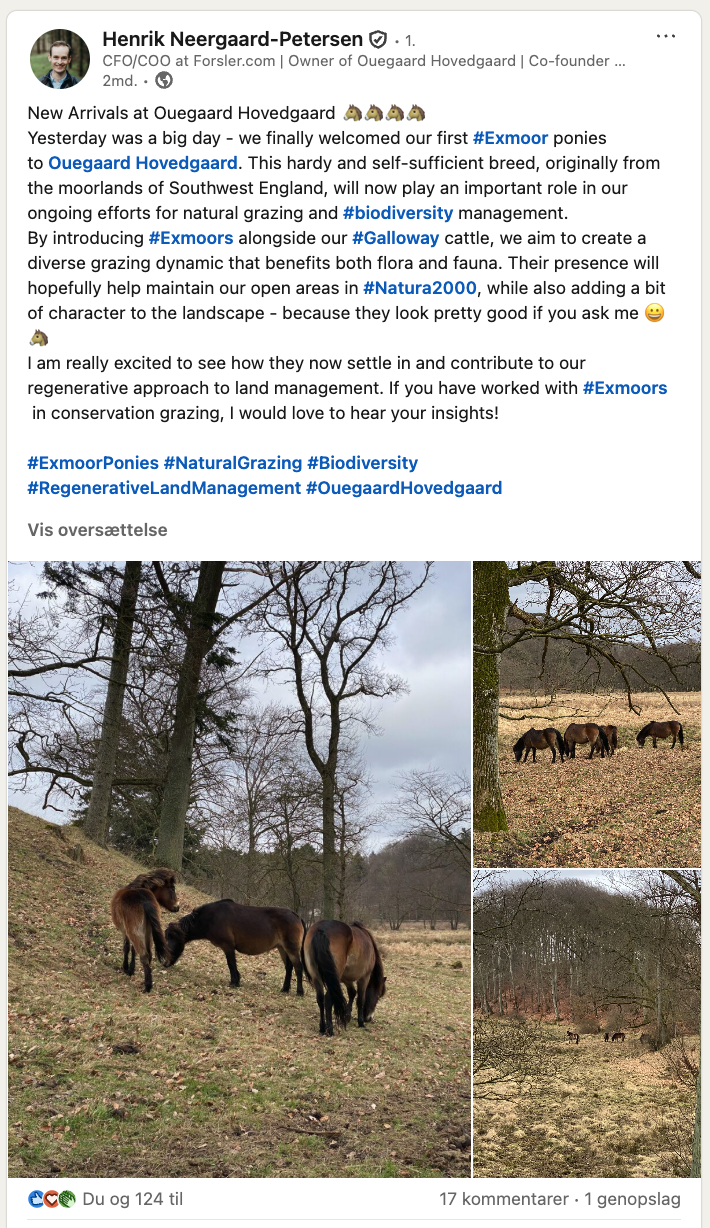Open the #Natura2000 hashtag
Screen dimensions: 710x1228
point(421,287)
